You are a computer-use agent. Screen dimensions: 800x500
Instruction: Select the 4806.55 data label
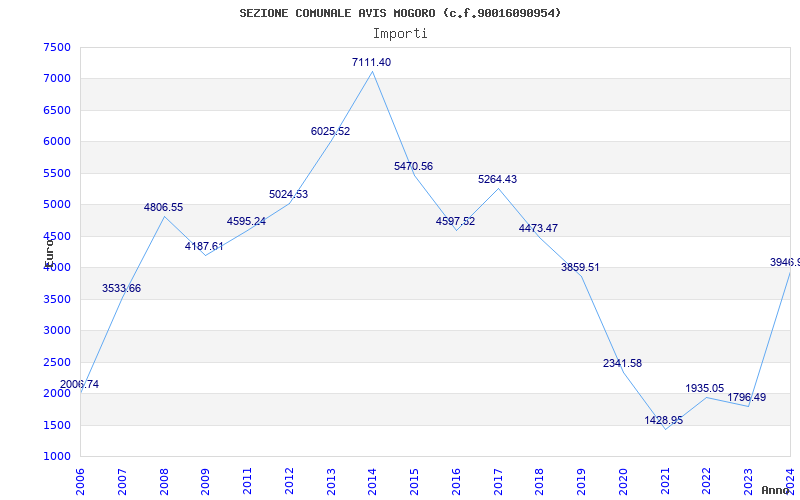[163, 208]
